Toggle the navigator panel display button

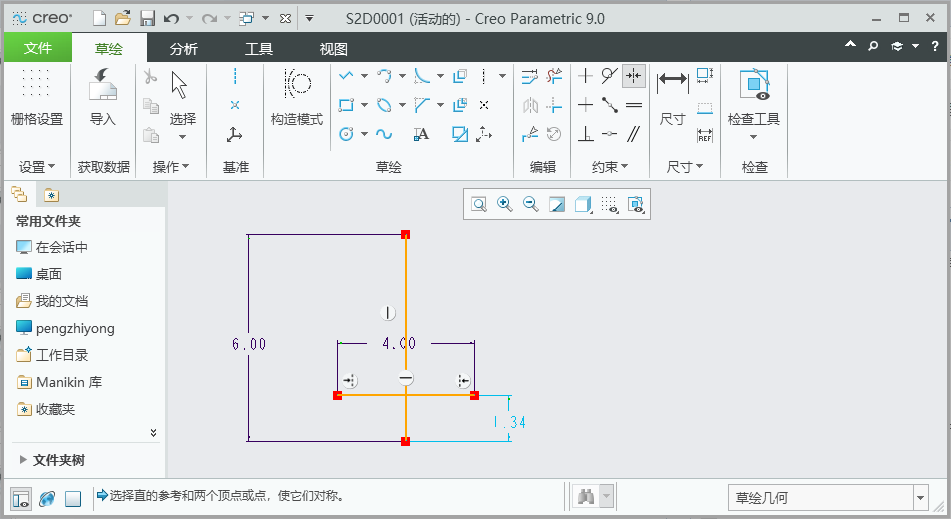pos(20,498)
